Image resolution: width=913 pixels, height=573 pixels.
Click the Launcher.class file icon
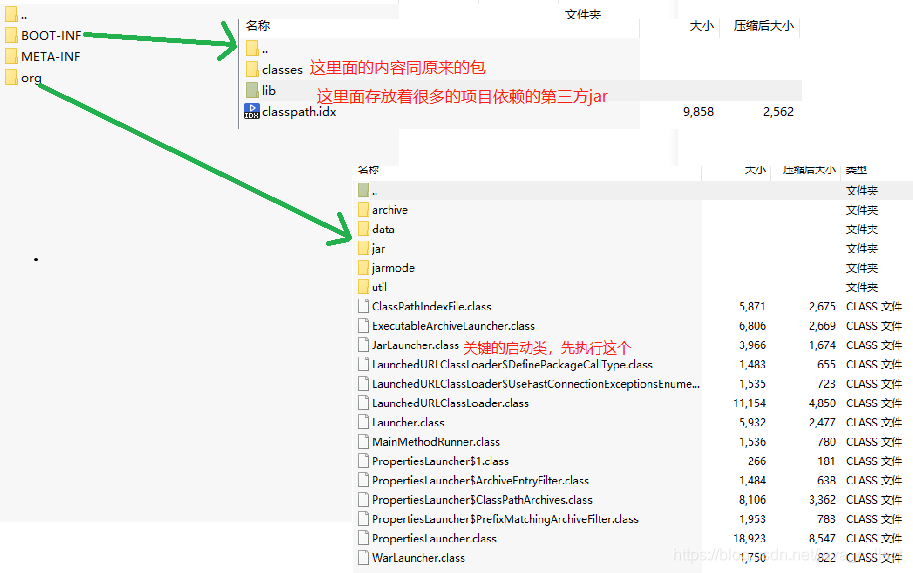(x=363, y=422)
